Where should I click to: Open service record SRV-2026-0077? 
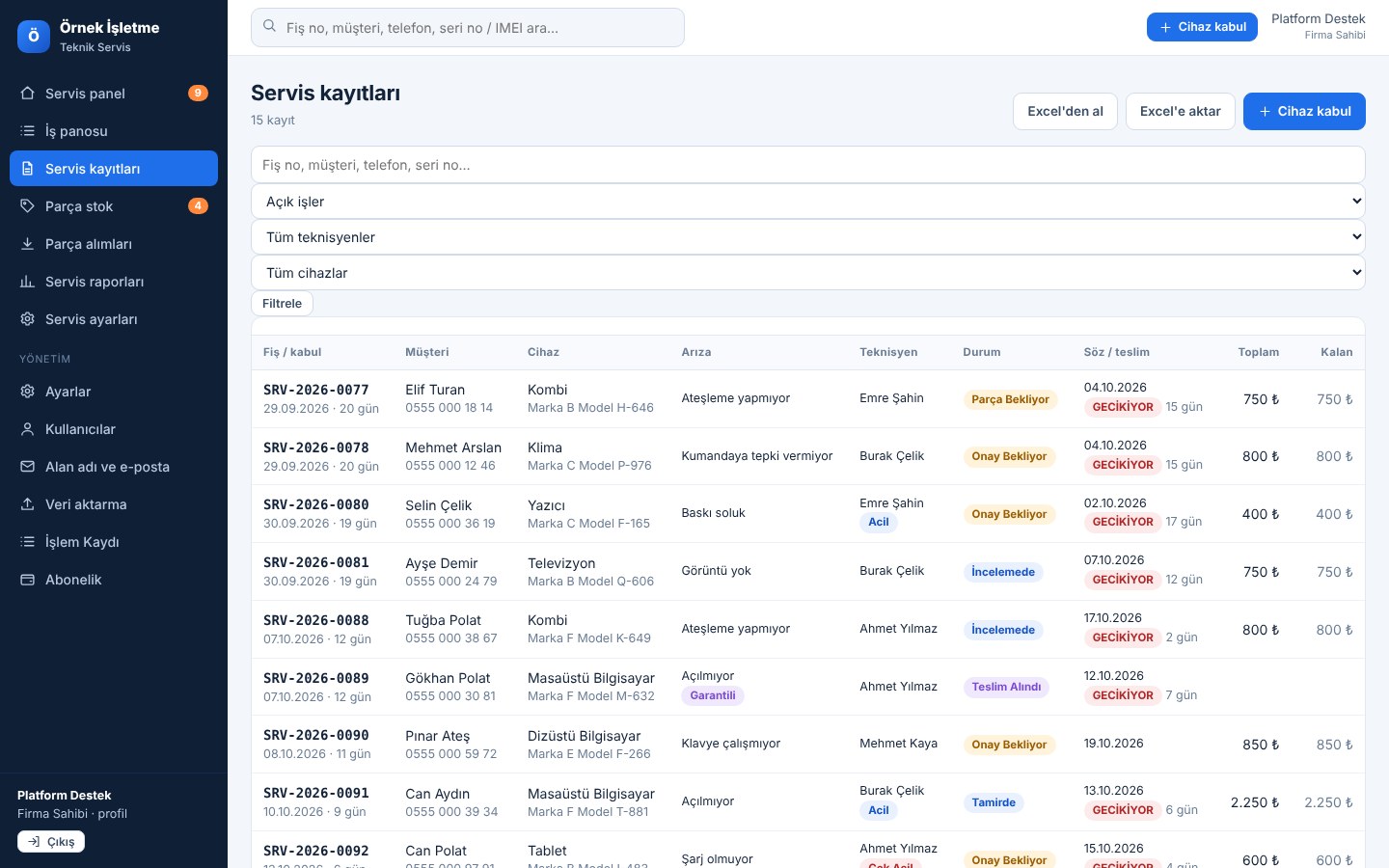tap(316, 390)
